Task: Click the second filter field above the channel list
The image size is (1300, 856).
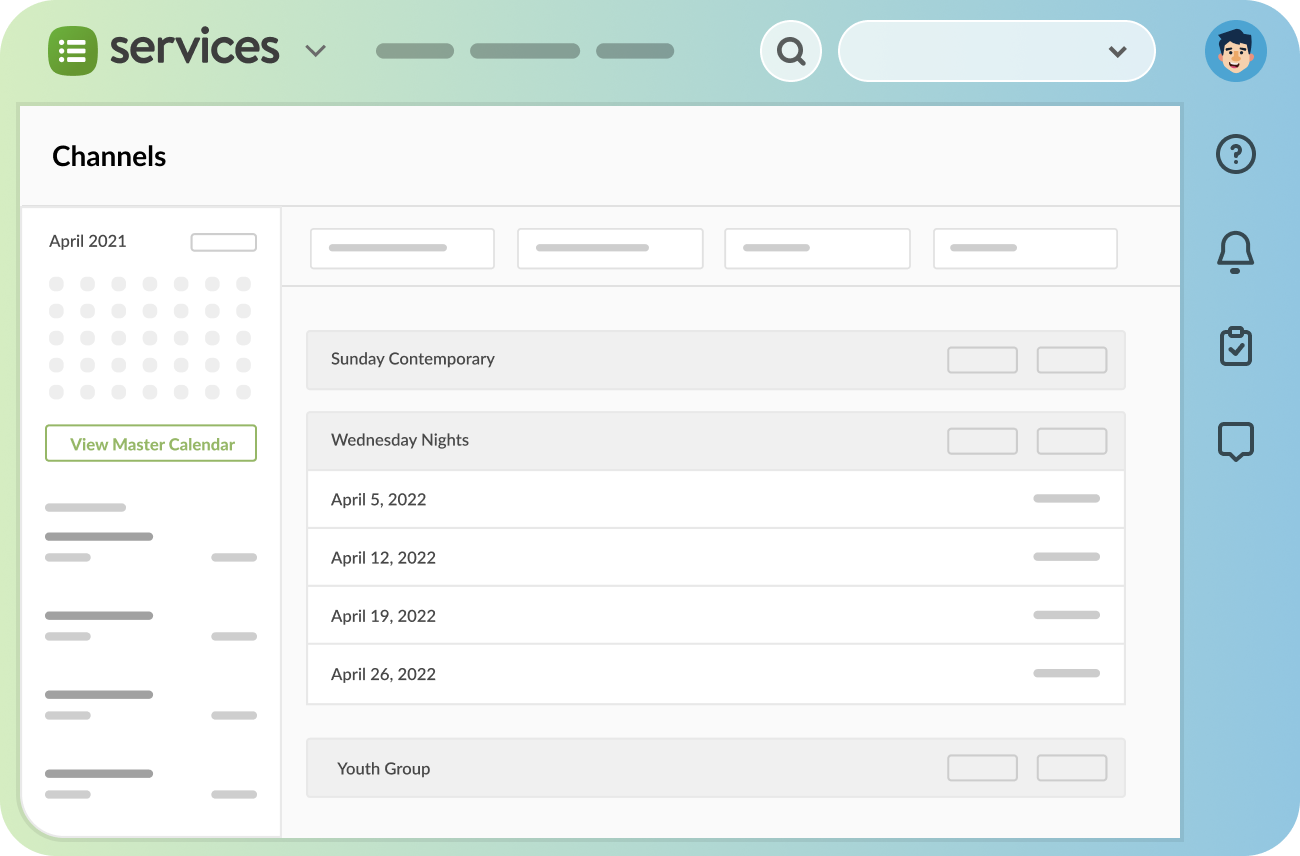Action: [610, 248]
